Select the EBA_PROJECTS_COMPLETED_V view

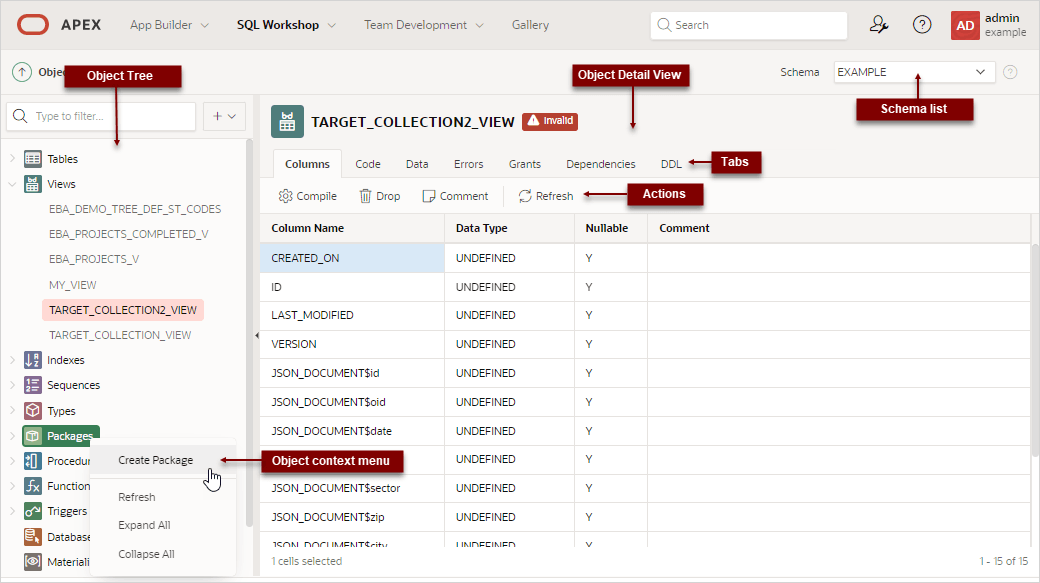tap(129, 234)
